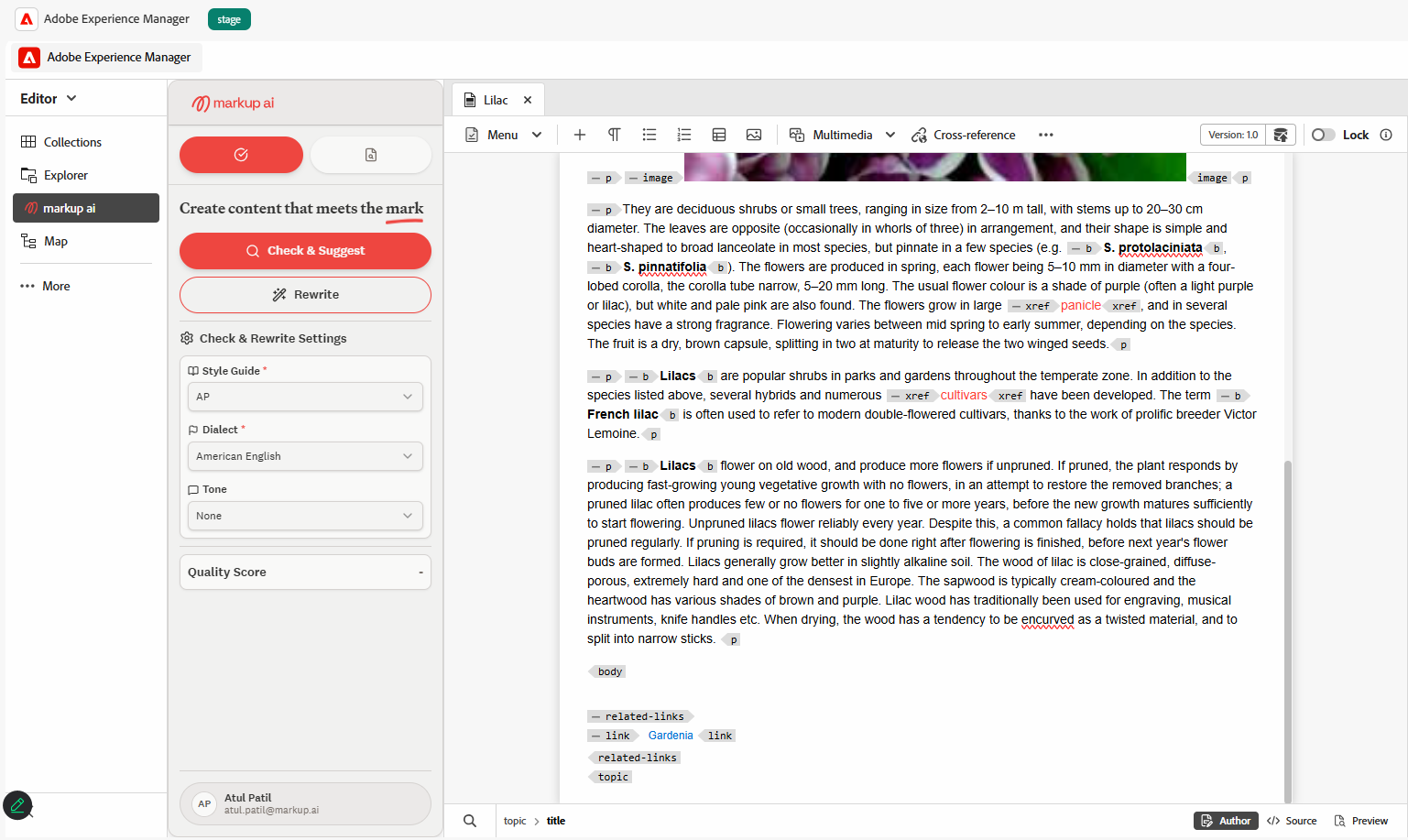Click the lilac image at top of document
The height and width of the screenshot is (840, 1408).
coord(935,167)
